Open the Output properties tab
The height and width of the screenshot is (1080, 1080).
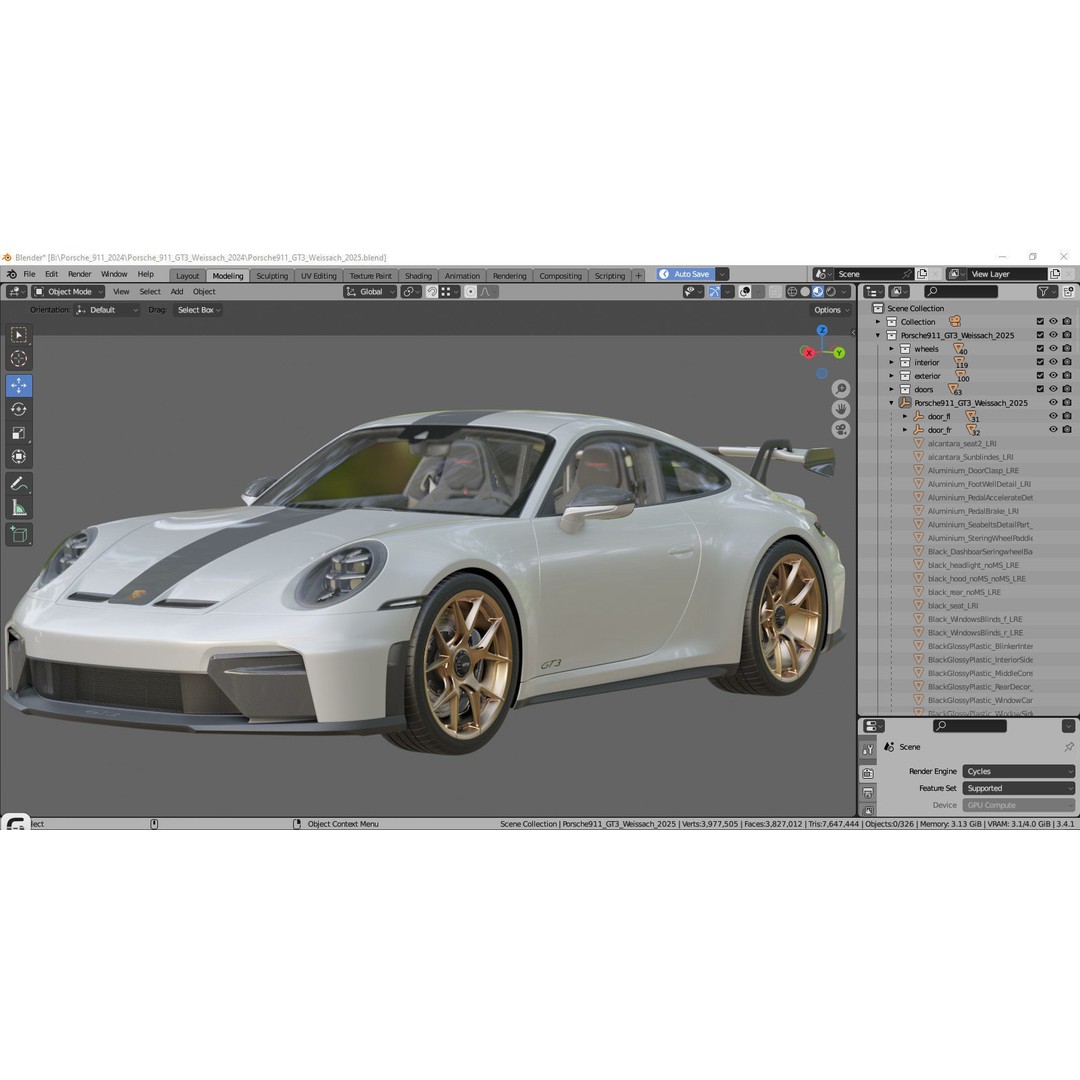point(868,793)
